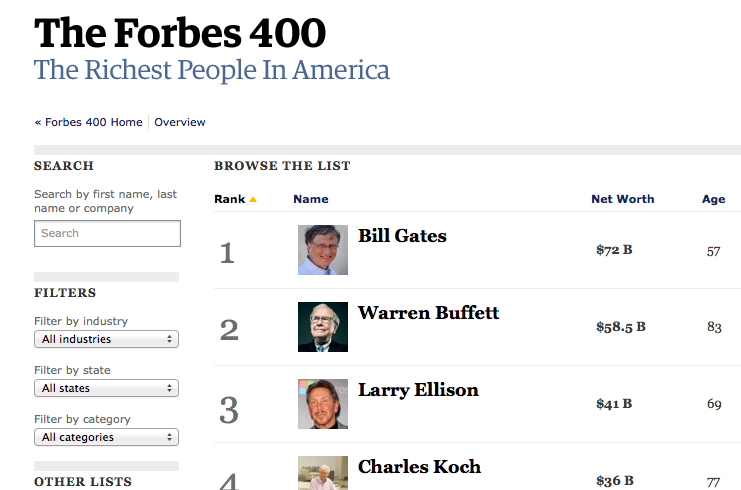The image size is (741, 490).
Task: Click The Forbes 400 page title
Action: (x=180, y=33)
